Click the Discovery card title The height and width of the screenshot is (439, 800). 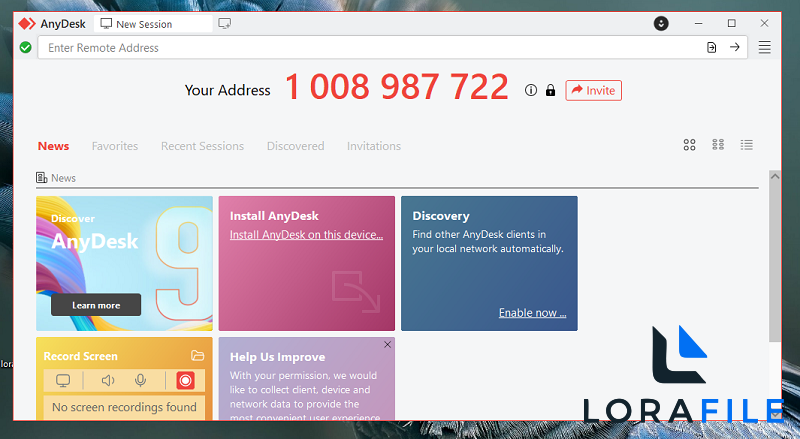pyautogui.click(x=441, y=216)
